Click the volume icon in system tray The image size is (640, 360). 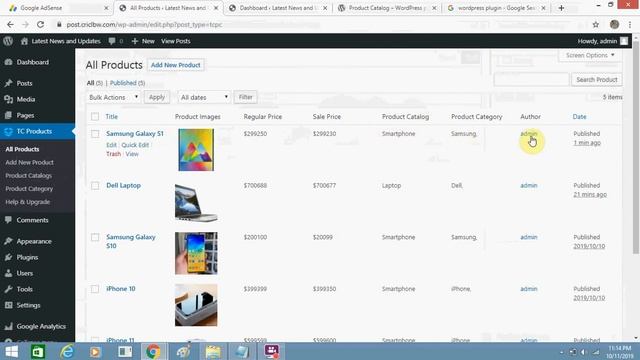pyautogui.click(x=584, y=352)
